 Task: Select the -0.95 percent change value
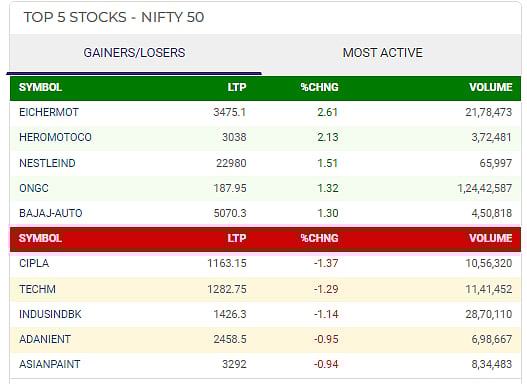click(x=326, y=339)
